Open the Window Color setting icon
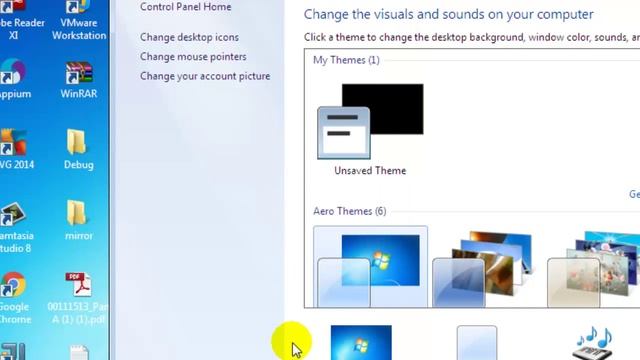This screenshot has width=640, height=360. click(x=477, y=342)
